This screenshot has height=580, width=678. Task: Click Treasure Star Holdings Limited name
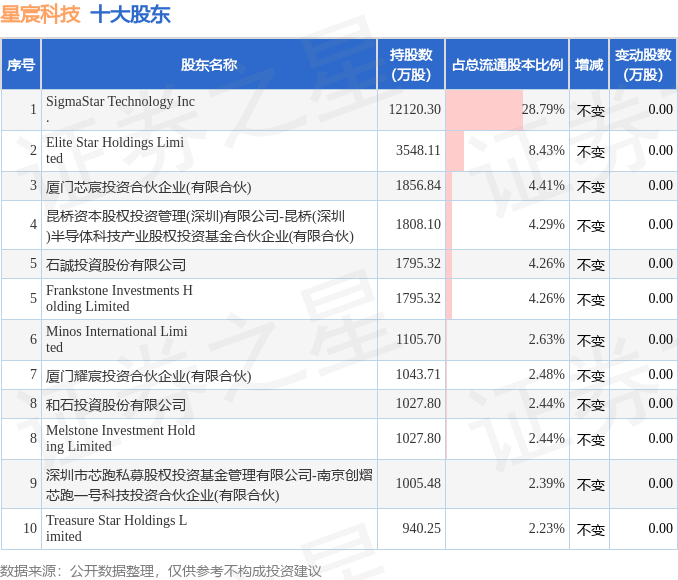(x=116, y=528)
